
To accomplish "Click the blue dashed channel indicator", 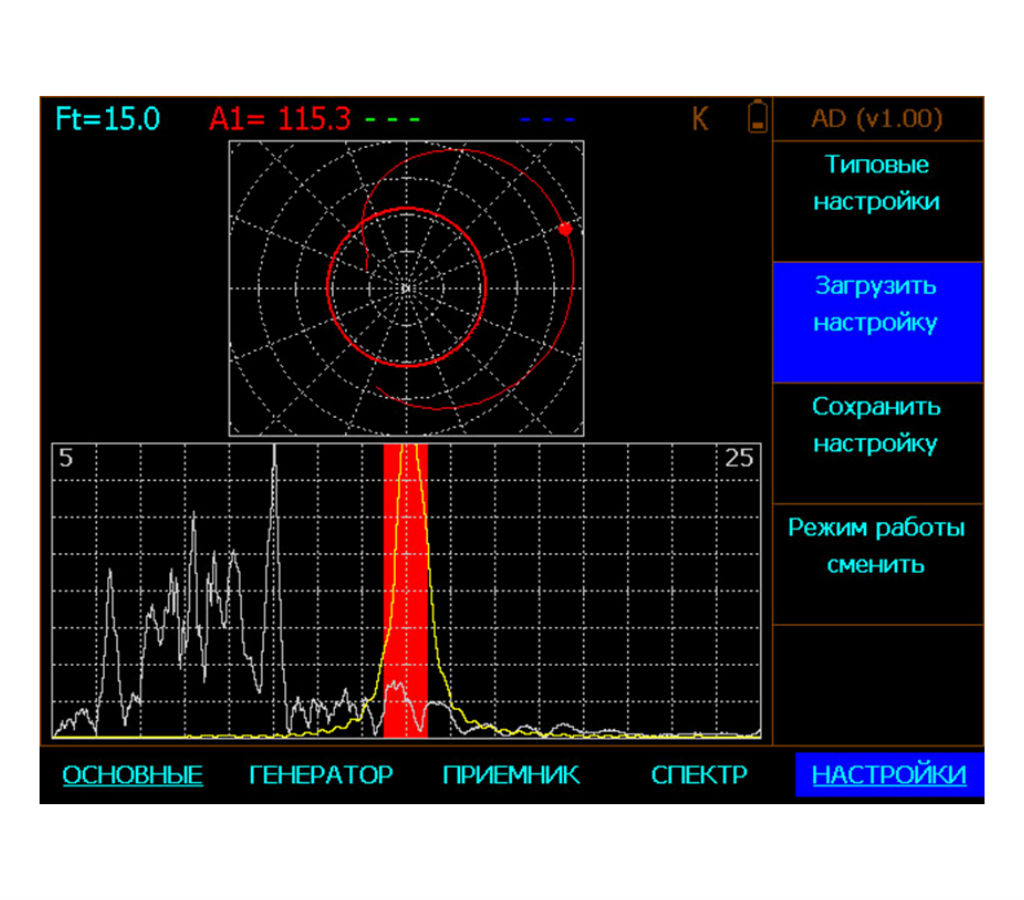I will point(547,120).
